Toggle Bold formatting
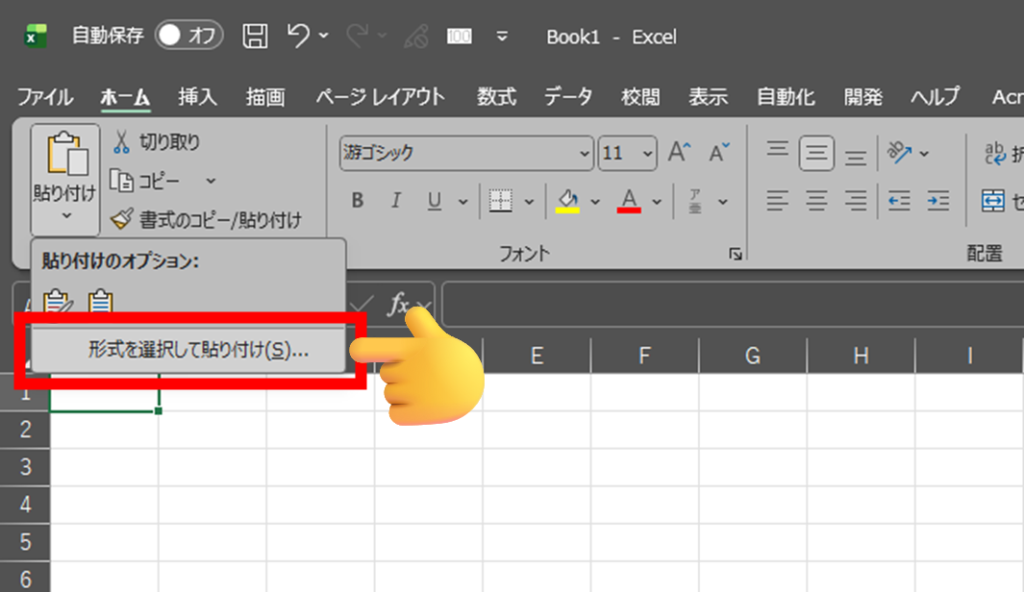This screenshot has height=592, width=1024. coord(357,201)
